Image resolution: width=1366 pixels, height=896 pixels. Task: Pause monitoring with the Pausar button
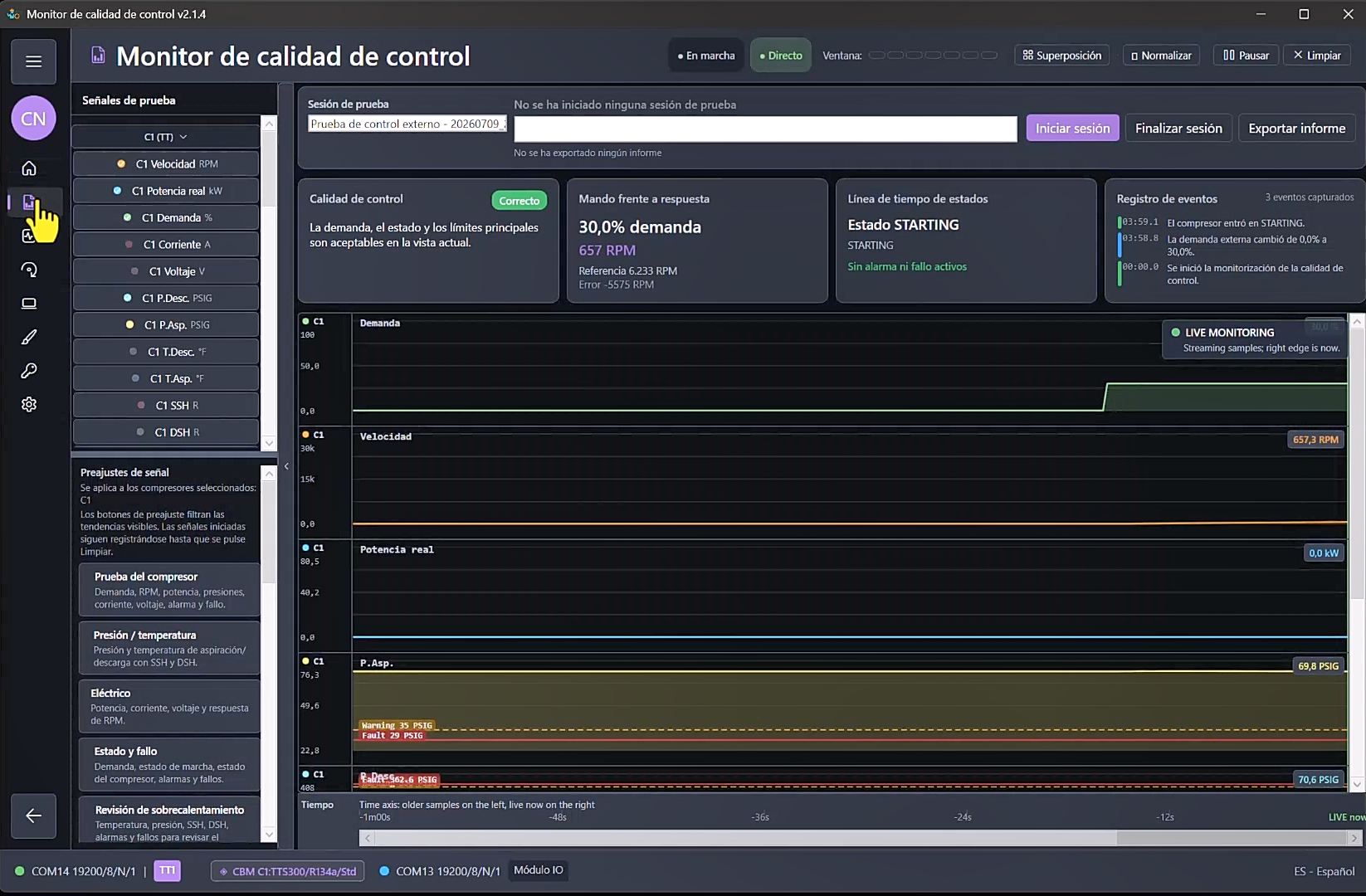(x=1246, y=56)
